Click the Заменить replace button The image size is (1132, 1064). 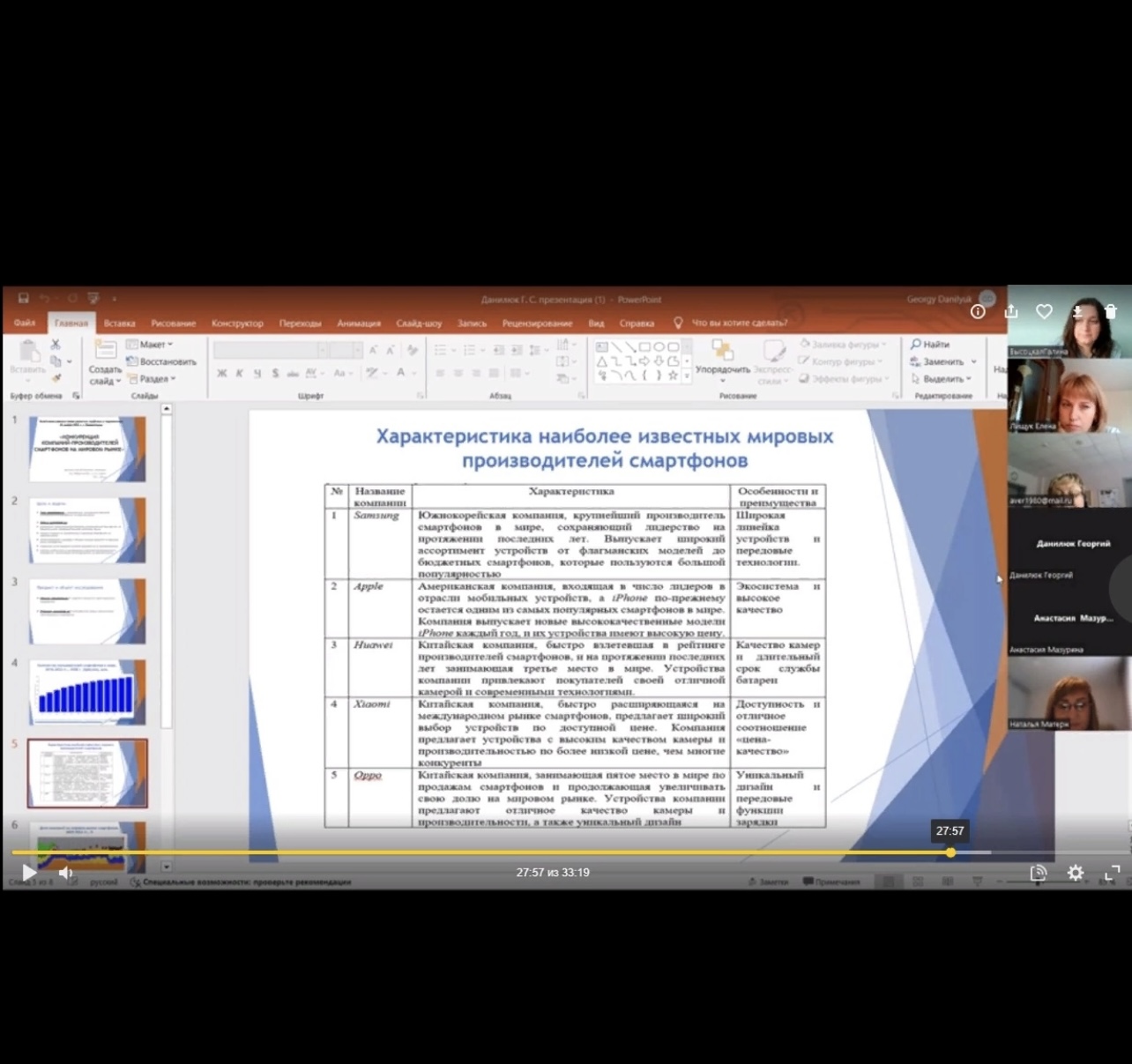click(x=942, y=361)
